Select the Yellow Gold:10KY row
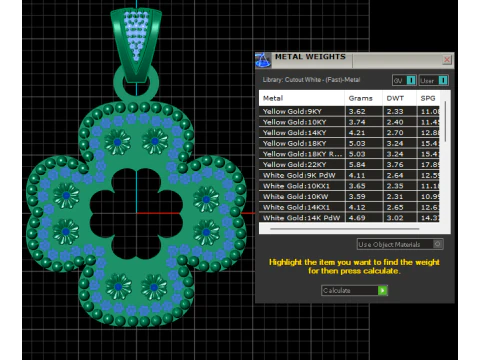 tap(349, 122)
